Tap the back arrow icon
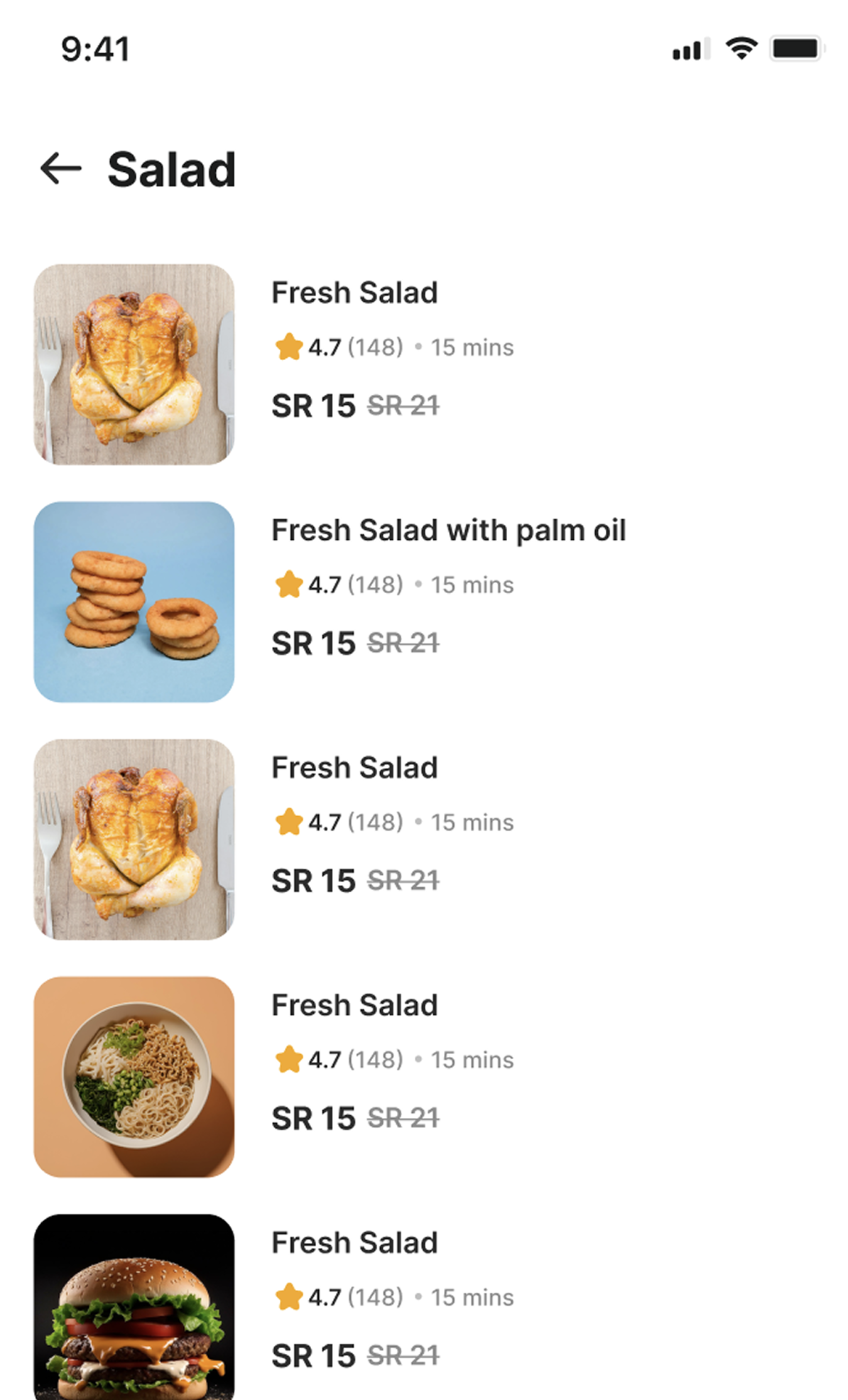Image resolution: width=848 pixels, height=1400 pixels. tap(61, 169)
